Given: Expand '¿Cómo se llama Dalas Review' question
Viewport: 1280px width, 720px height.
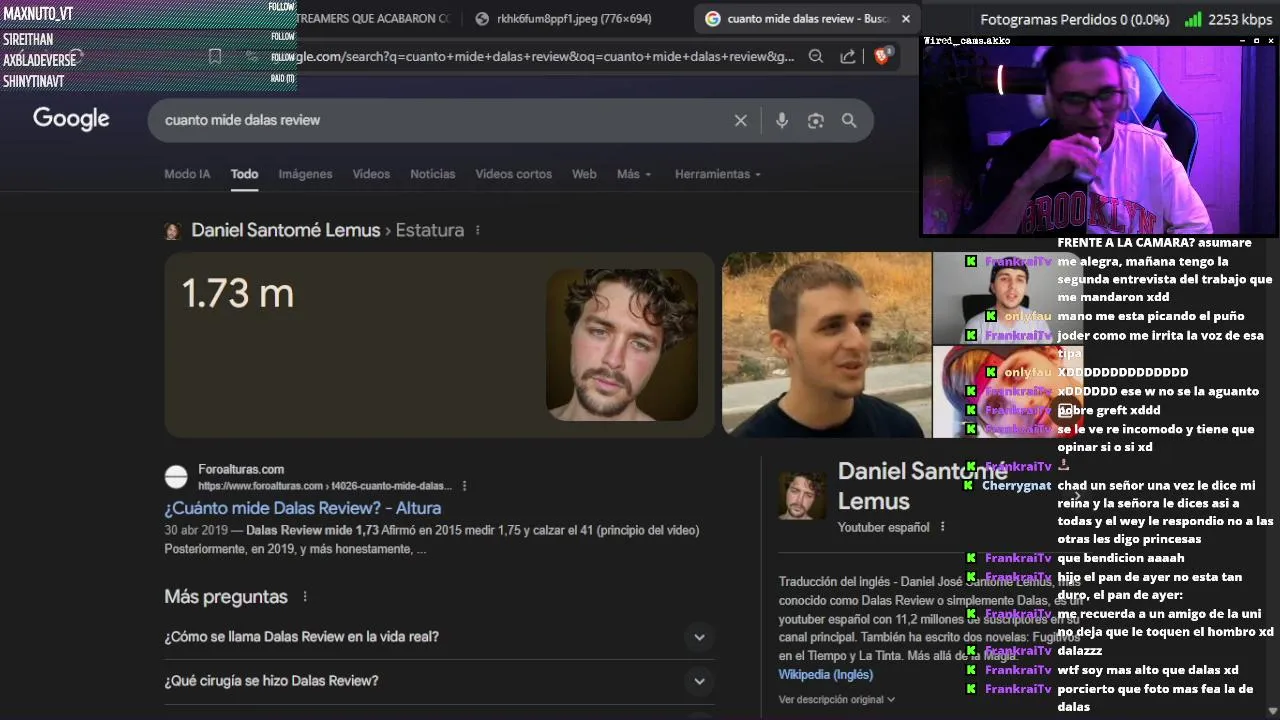Looking at the screenshot, I should point(439,637).
